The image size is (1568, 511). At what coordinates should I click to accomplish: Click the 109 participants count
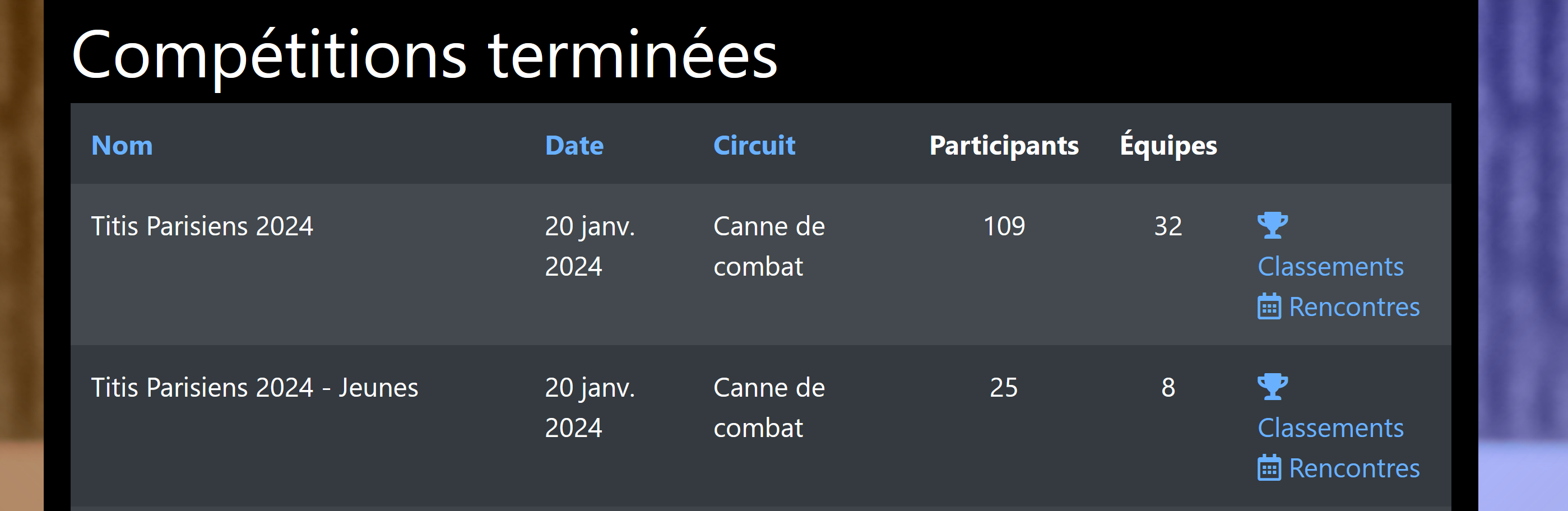point(1004,226)
